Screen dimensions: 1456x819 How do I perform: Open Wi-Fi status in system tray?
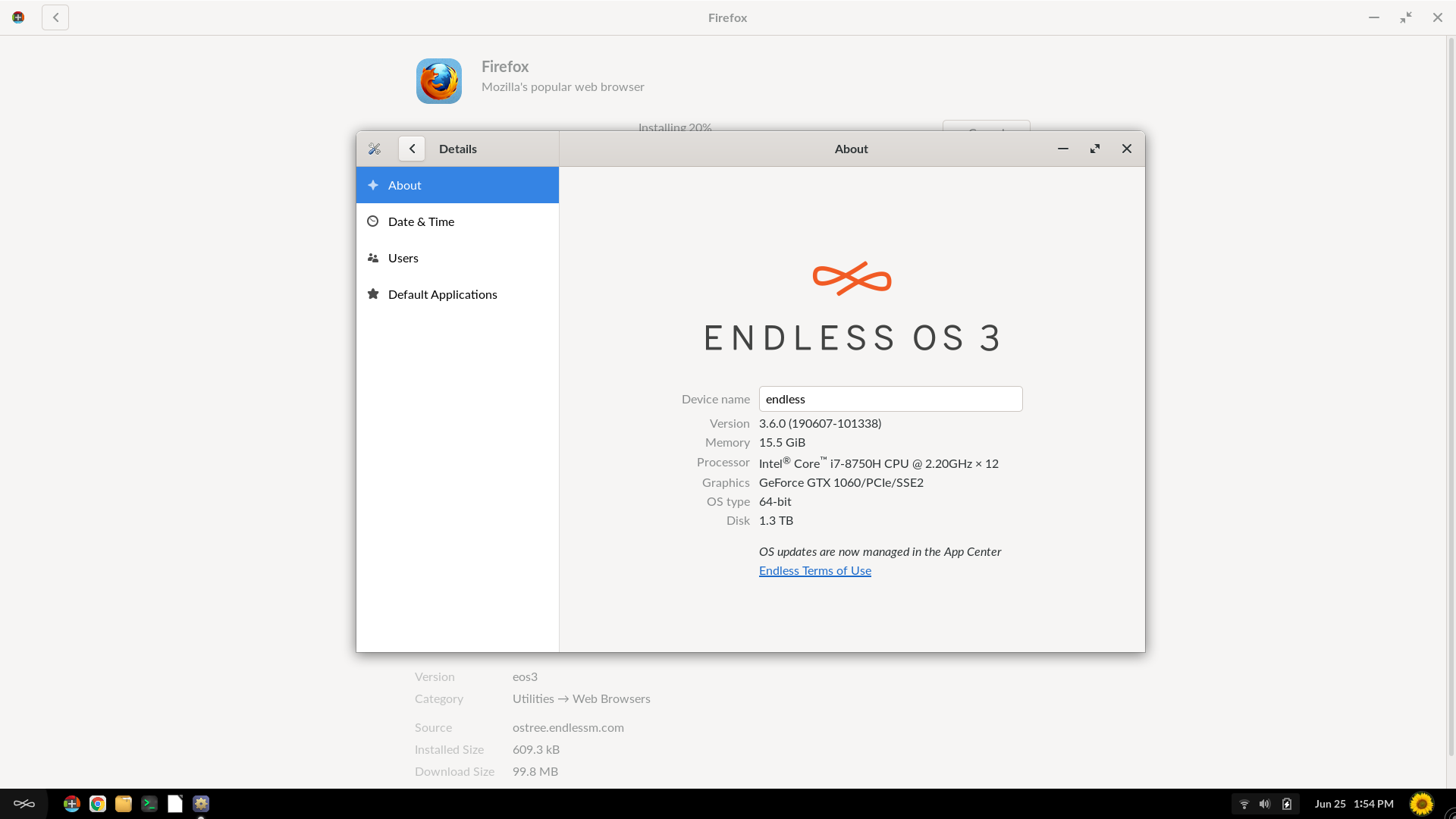point(1244,804)
